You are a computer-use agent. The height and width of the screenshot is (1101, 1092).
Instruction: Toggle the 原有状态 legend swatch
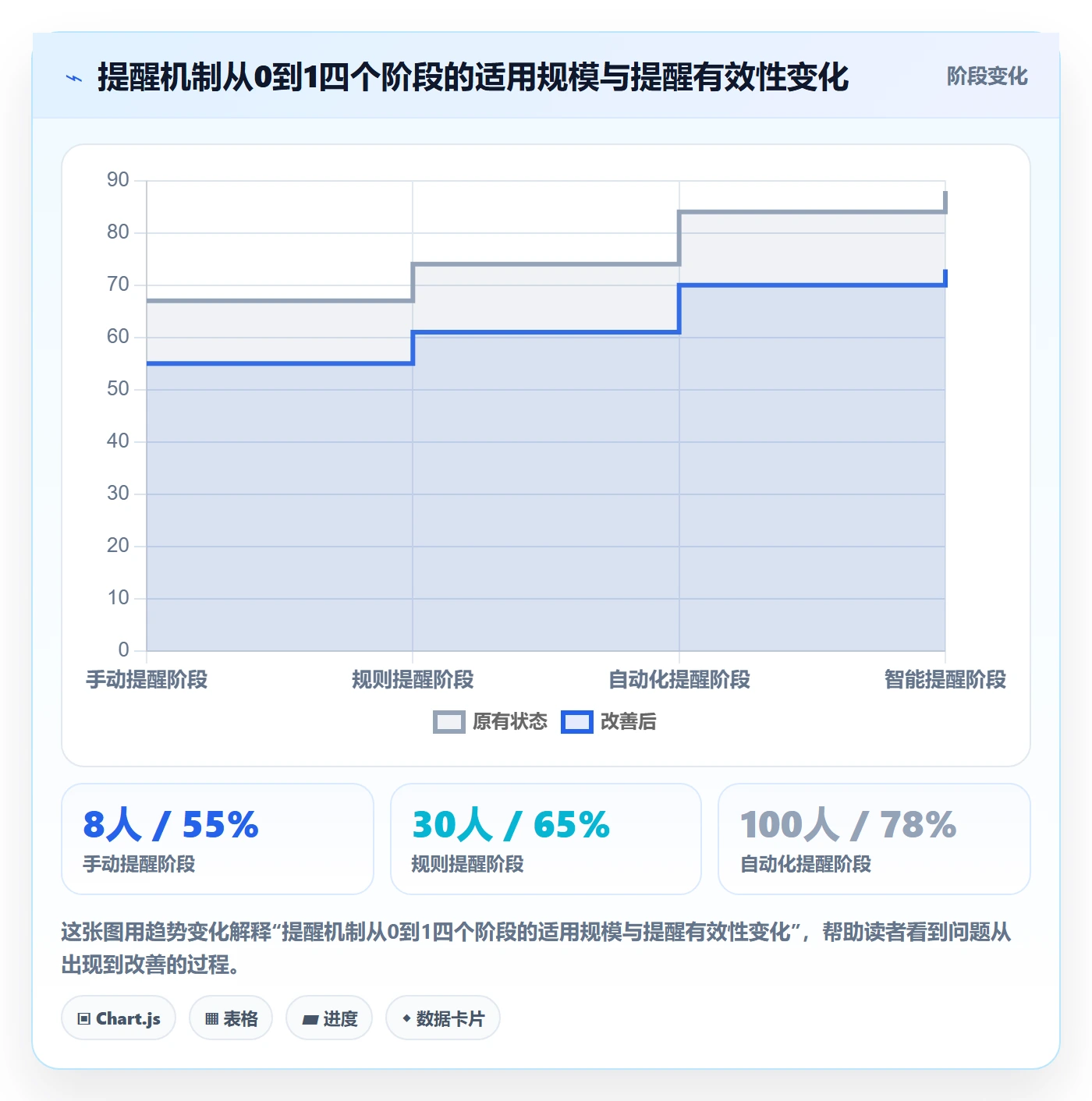click(448, 722)
